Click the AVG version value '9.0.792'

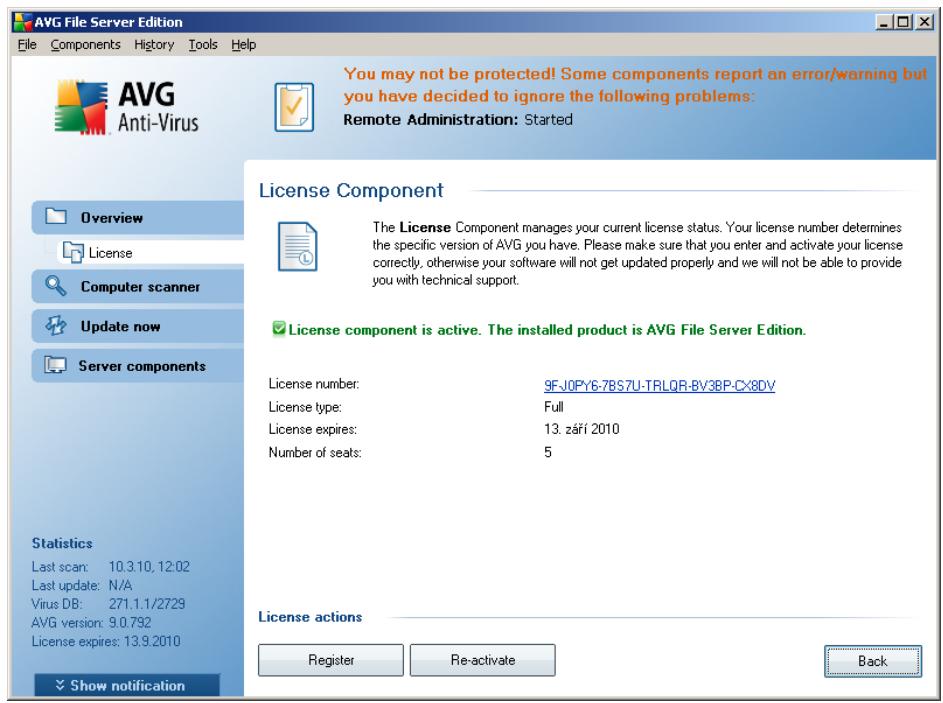click(x=130, y=622)
